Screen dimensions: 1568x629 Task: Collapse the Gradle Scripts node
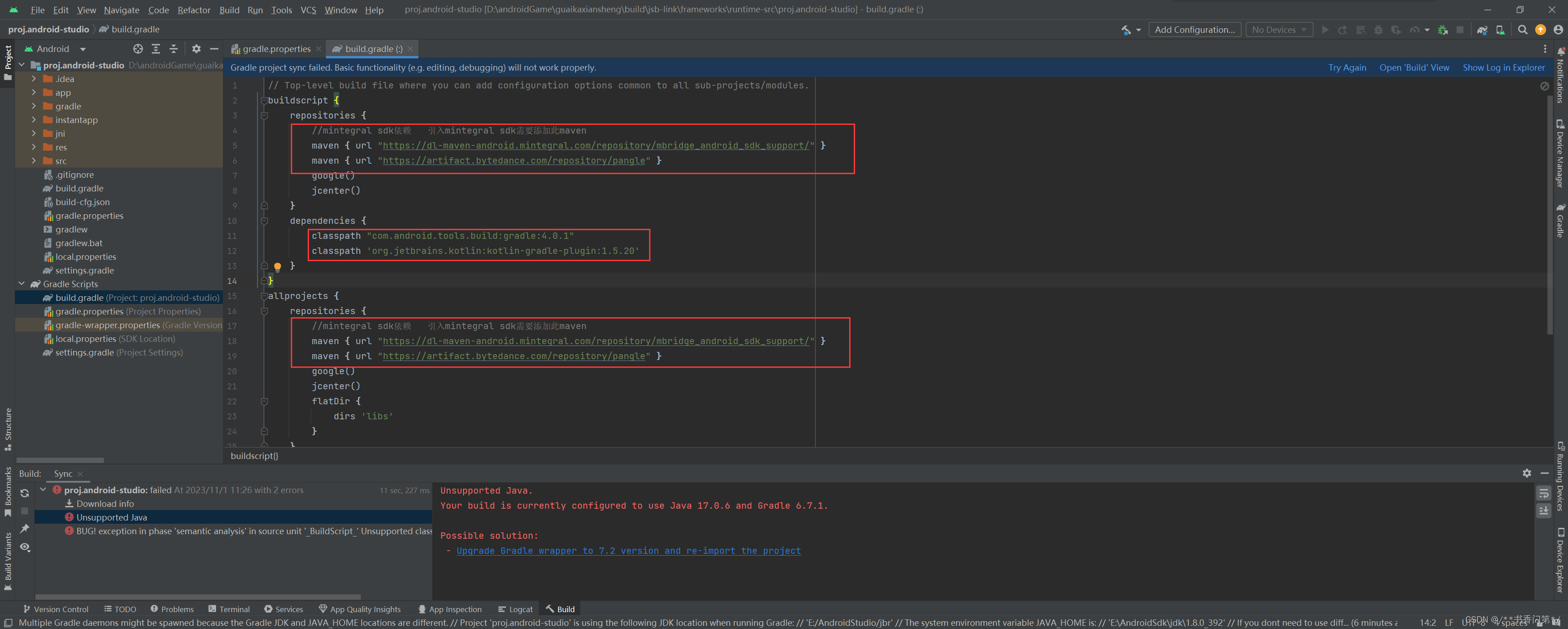pyautogui.click(x=21, y=284)
